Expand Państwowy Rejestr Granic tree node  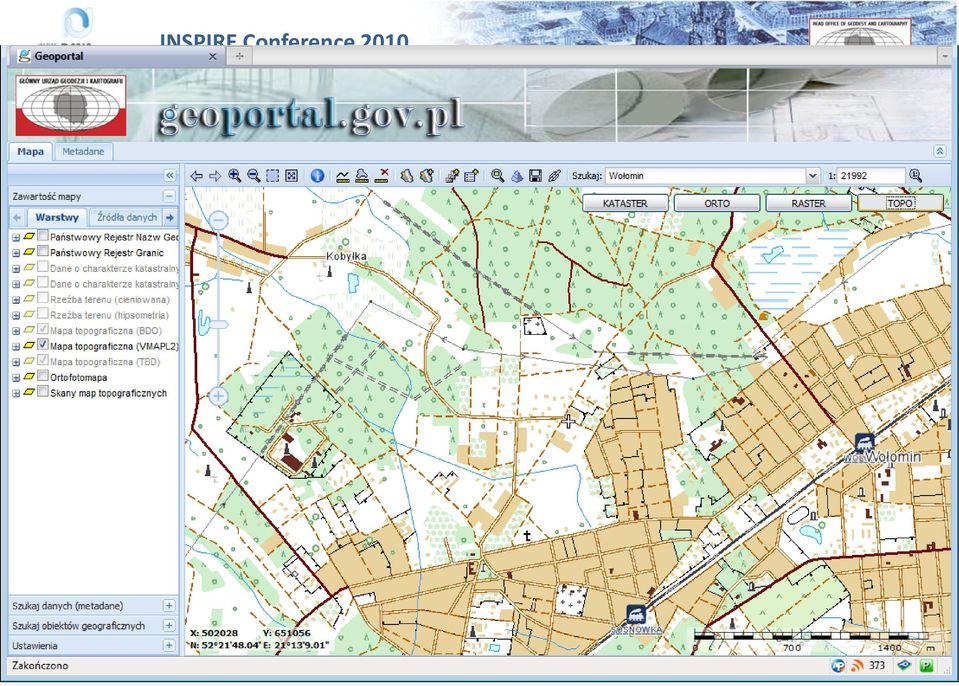(16, 253)
